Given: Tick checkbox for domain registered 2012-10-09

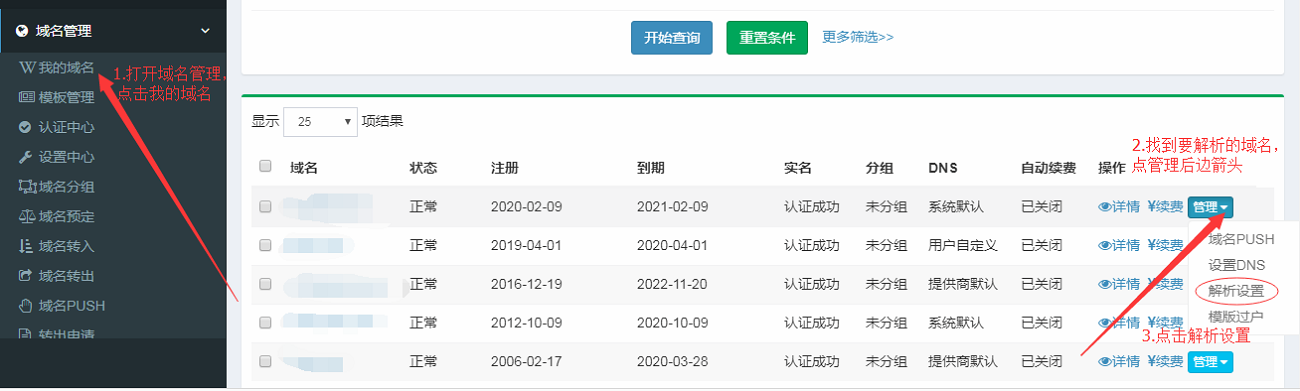Looking at the screenshot, I should [x=265, y=322].
